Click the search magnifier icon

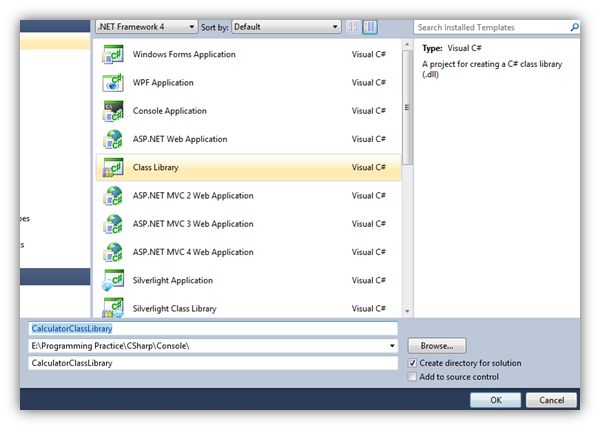click(574, 27)
